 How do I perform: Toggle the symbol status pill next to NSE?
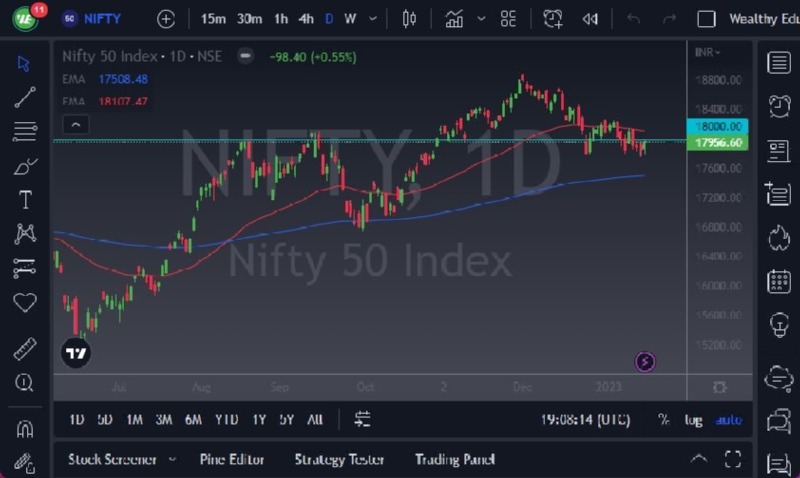click(x=245, y=56)
